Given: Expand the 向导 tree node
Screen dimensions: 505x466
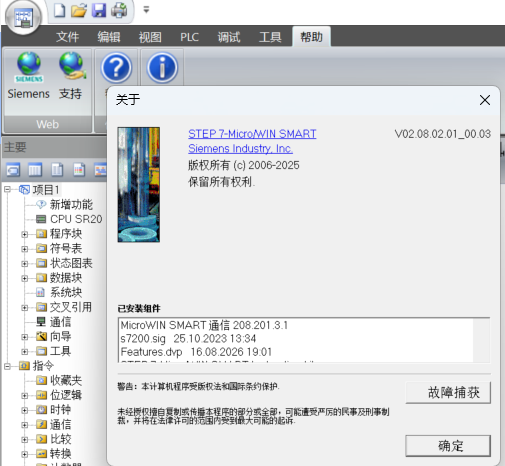Looking at the screenshot, I should (x=24, y=337).
